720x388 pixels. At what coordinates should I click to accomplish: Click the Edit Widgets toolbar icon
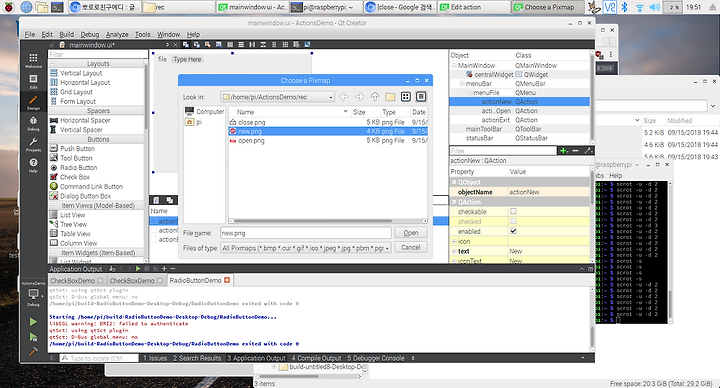(x=186, y=45)
